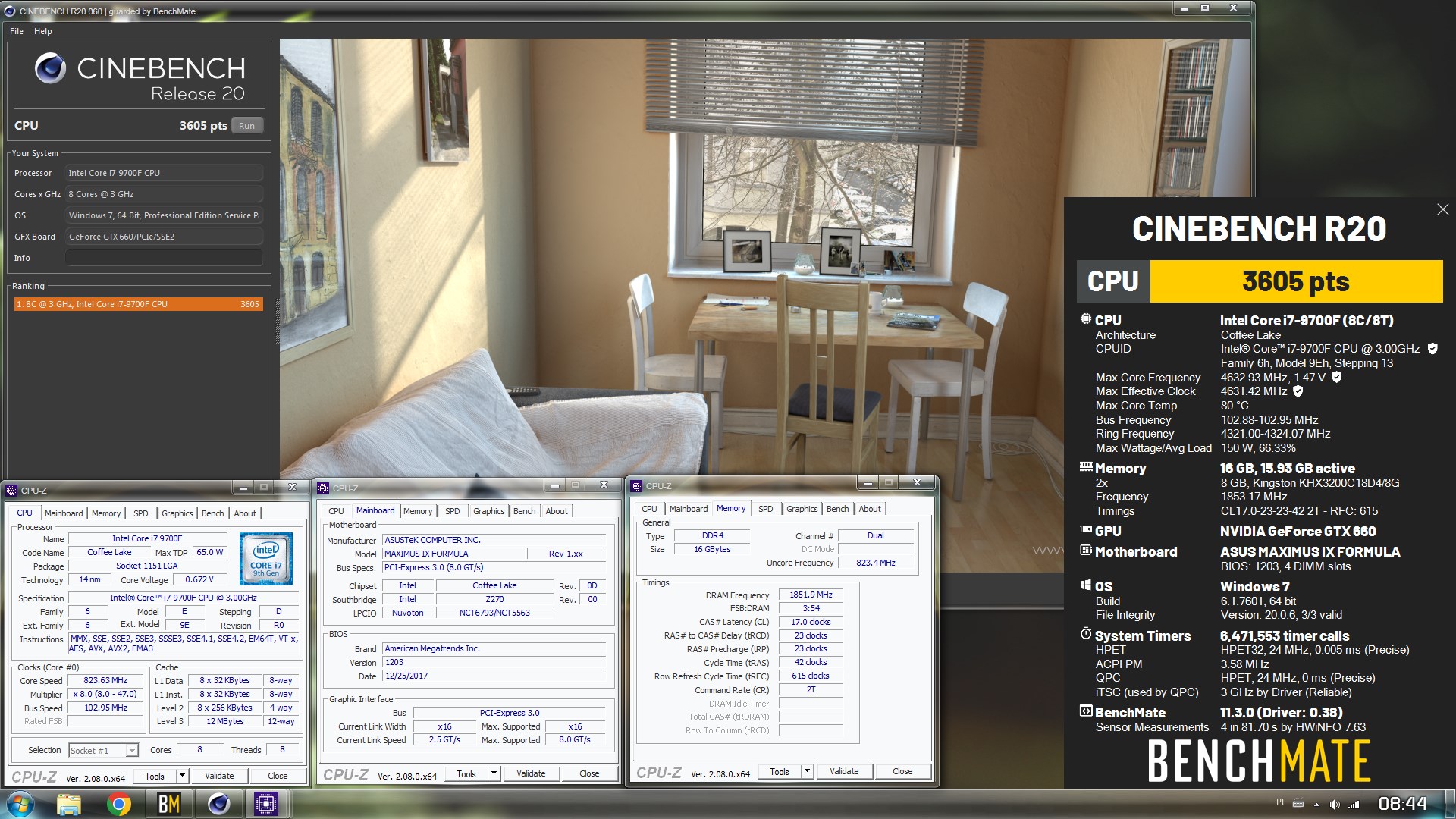Viewport: 1456px width, 819px height.
Task: Switch to CPU tab in Memory window
Action: point(650,509)
